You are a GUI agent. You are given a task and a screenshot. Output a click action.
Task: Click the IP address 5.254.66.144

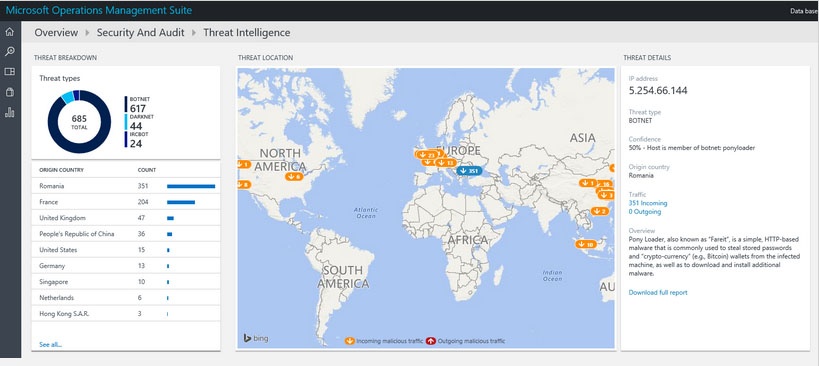[x=658, y=90]
